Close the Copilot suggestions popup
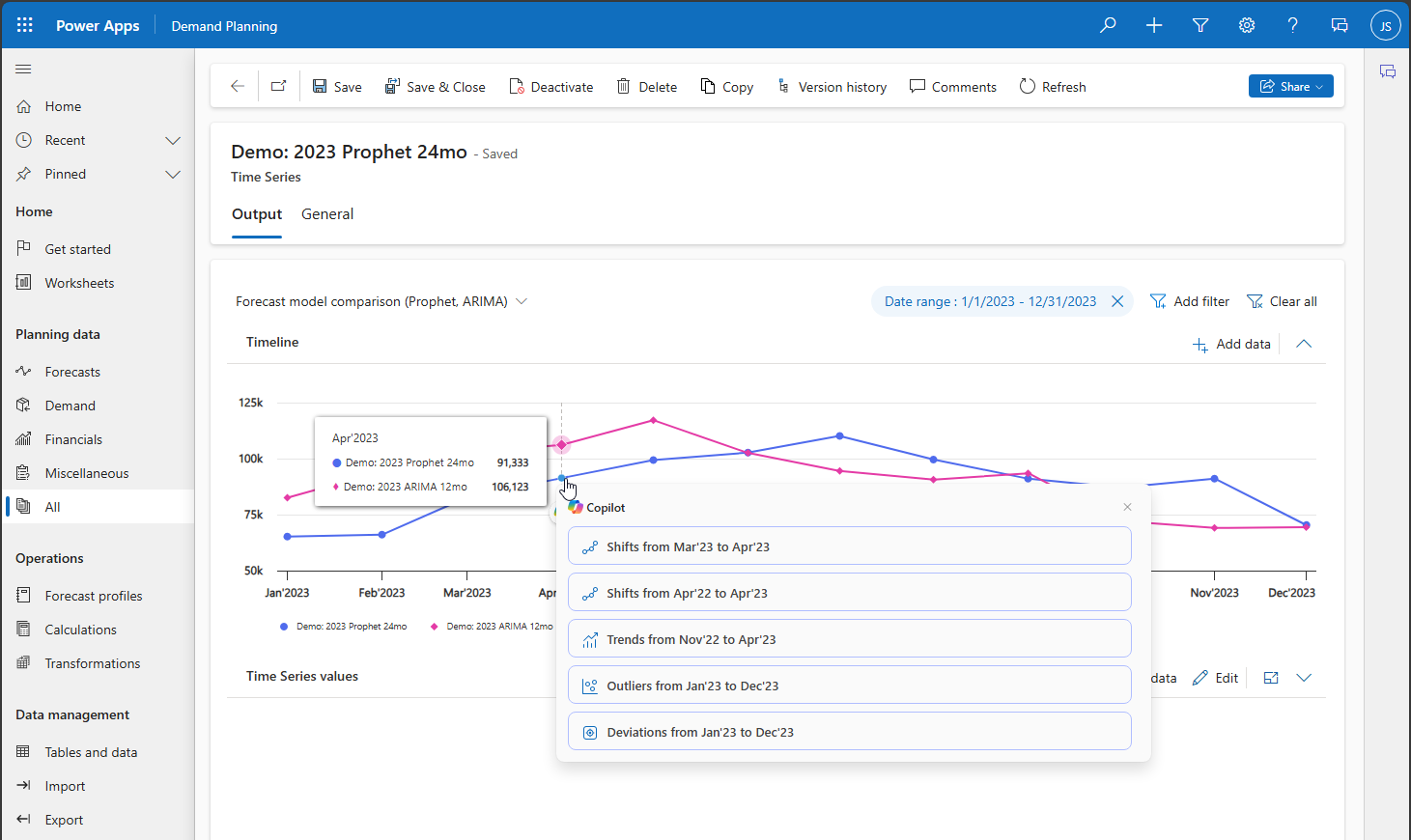The height and width of the screenshot is (840, 1411). (x=1127, y=507)
